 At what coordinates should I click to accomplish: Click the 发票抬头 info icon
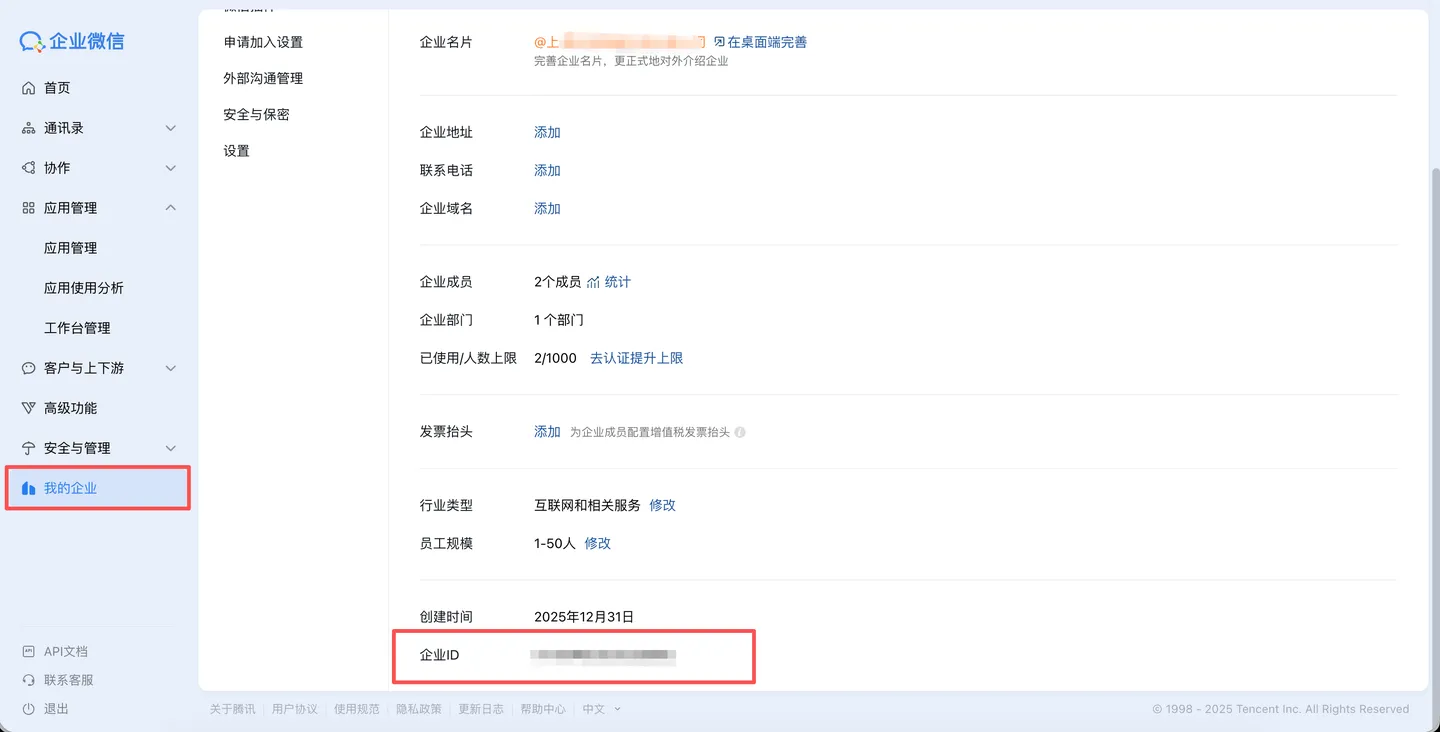pyautogui.click(x=740, y=433)
